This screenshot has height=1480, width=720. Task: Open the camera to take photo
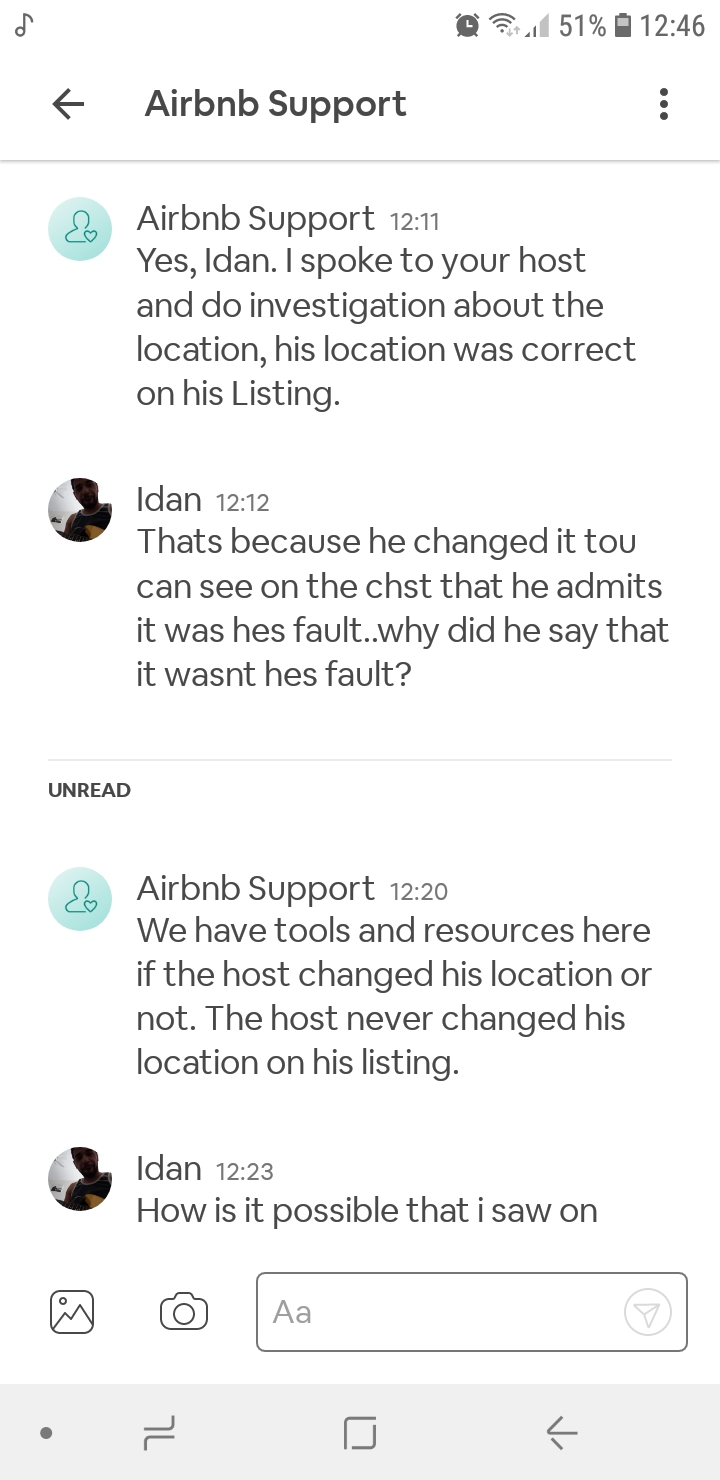click(184, 1311)
